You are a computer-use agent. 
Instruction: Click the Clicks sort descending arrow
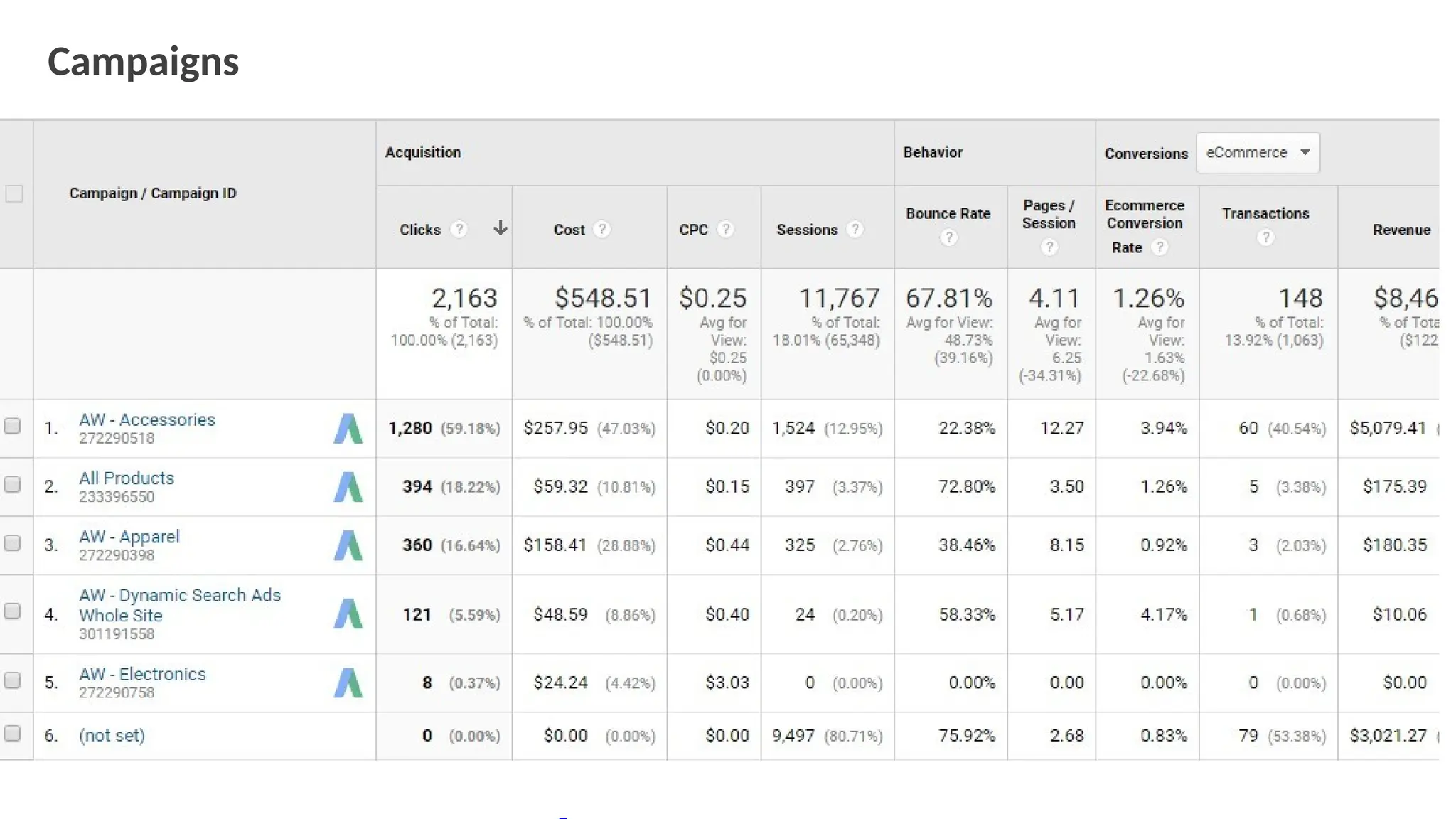coord(500,228)
